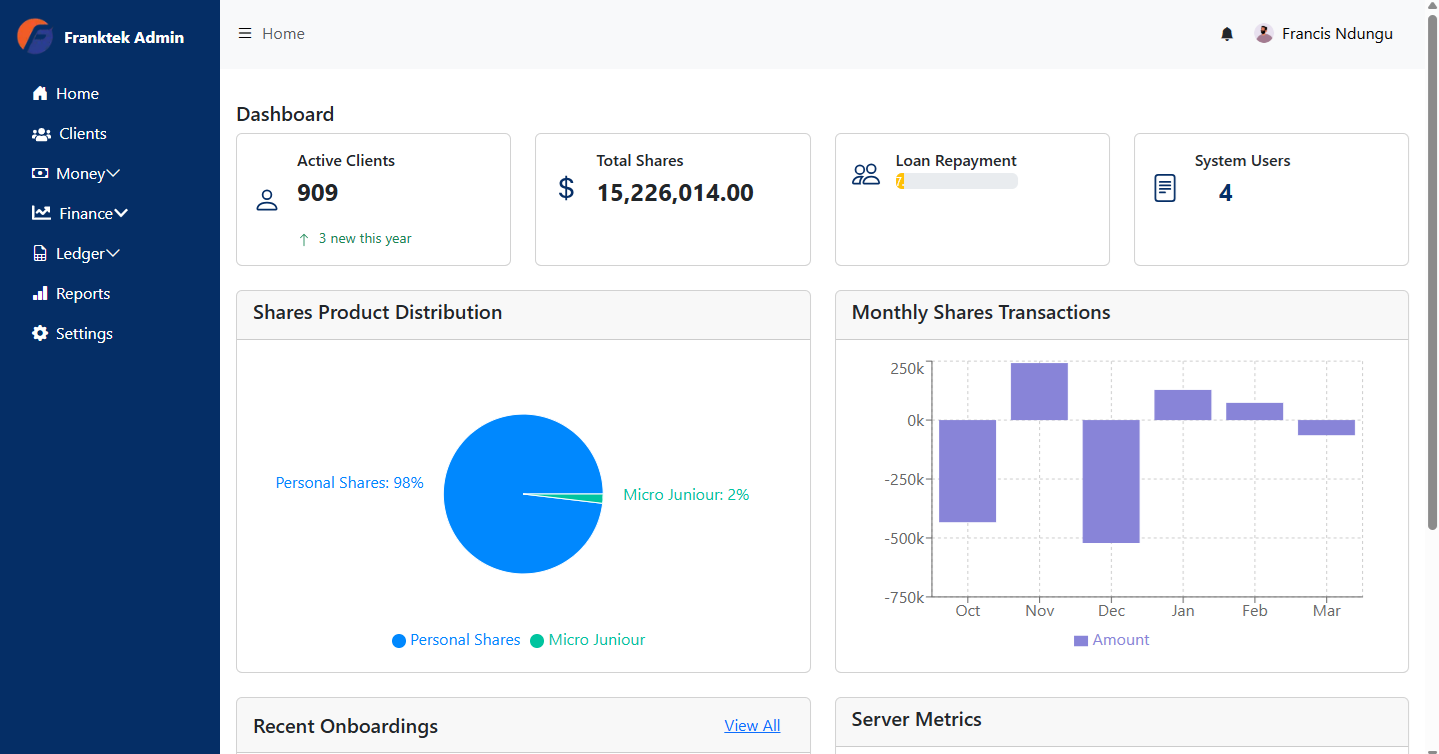Click the Total Shares dollar icon

(x=566, y=188)
